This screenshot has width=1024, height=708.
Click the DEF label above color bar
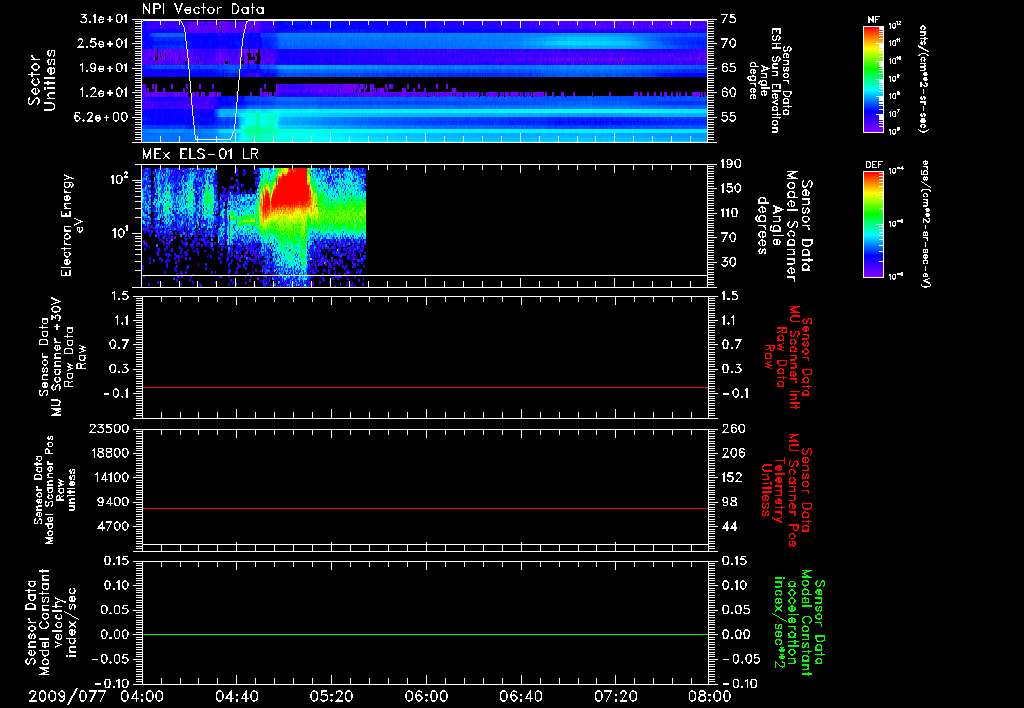click(x=874, y=165)
